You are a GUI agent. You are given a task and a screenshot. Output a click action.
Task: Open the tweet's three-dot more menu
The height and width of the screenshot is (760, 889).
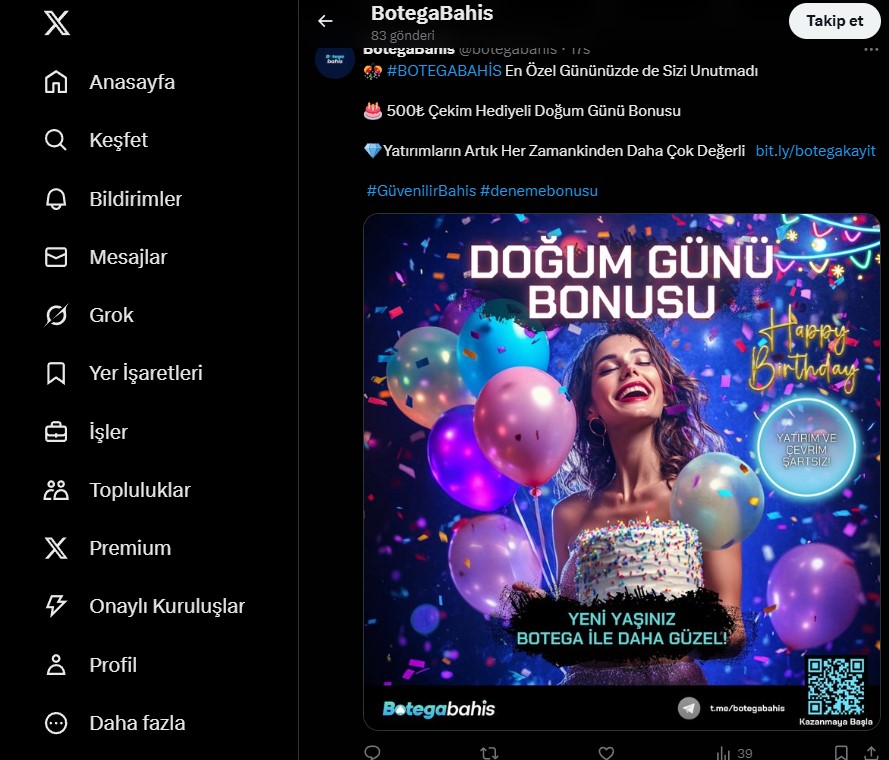click(x=871, y=50)
